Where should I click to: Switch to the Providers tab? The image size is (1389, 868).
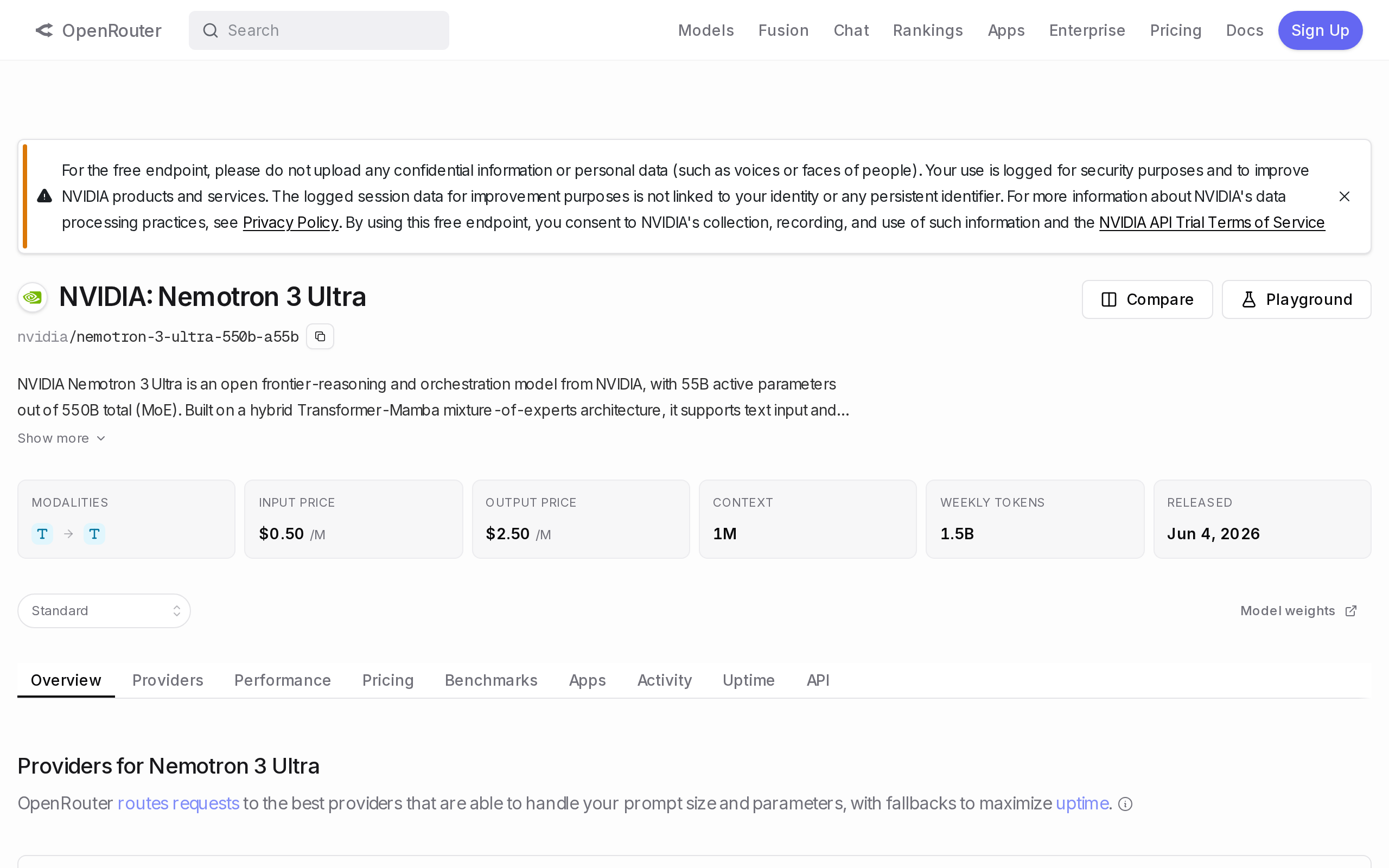(x=168, y=680)
